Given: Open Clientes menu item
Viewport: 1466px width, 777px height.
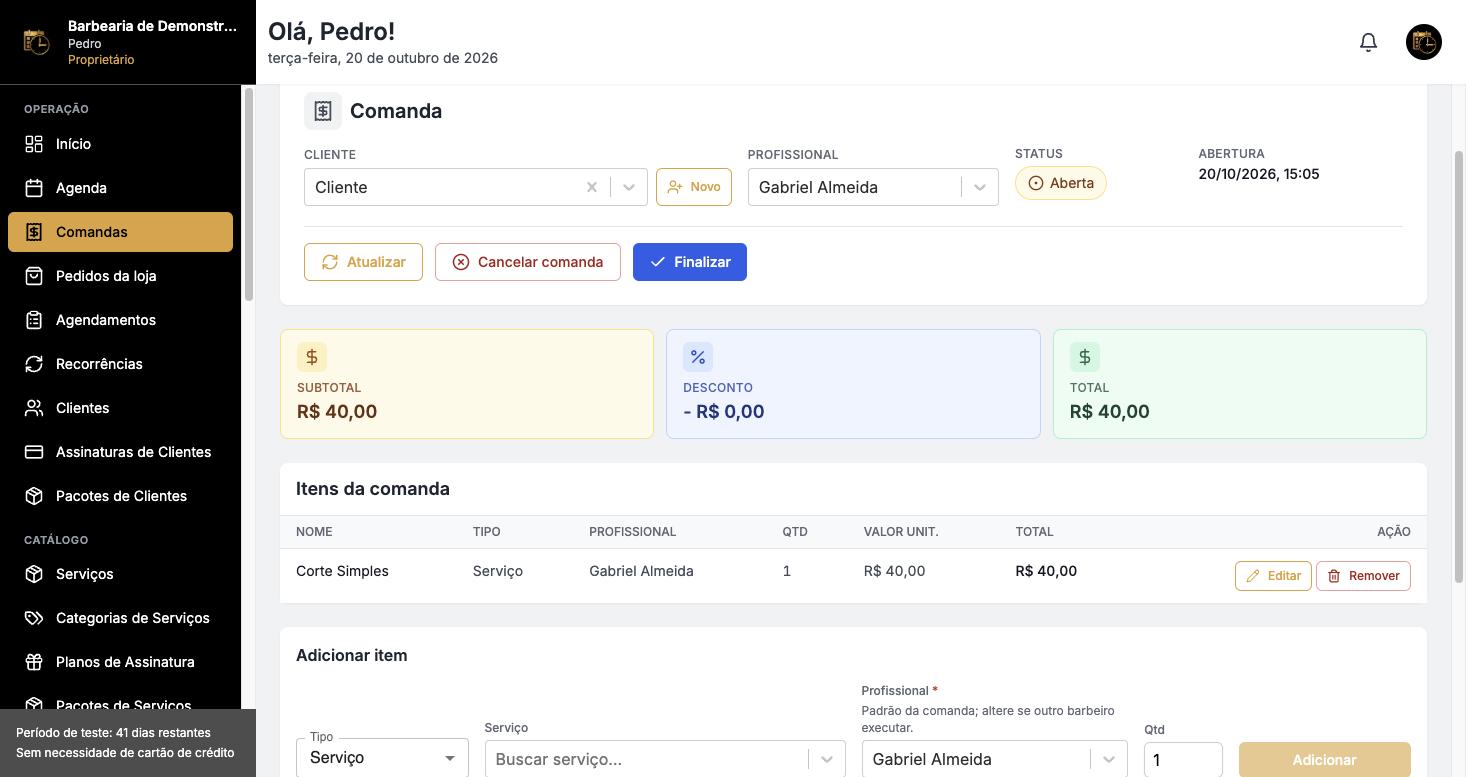Looking at the screenshot, I should (x=120, y=408).
